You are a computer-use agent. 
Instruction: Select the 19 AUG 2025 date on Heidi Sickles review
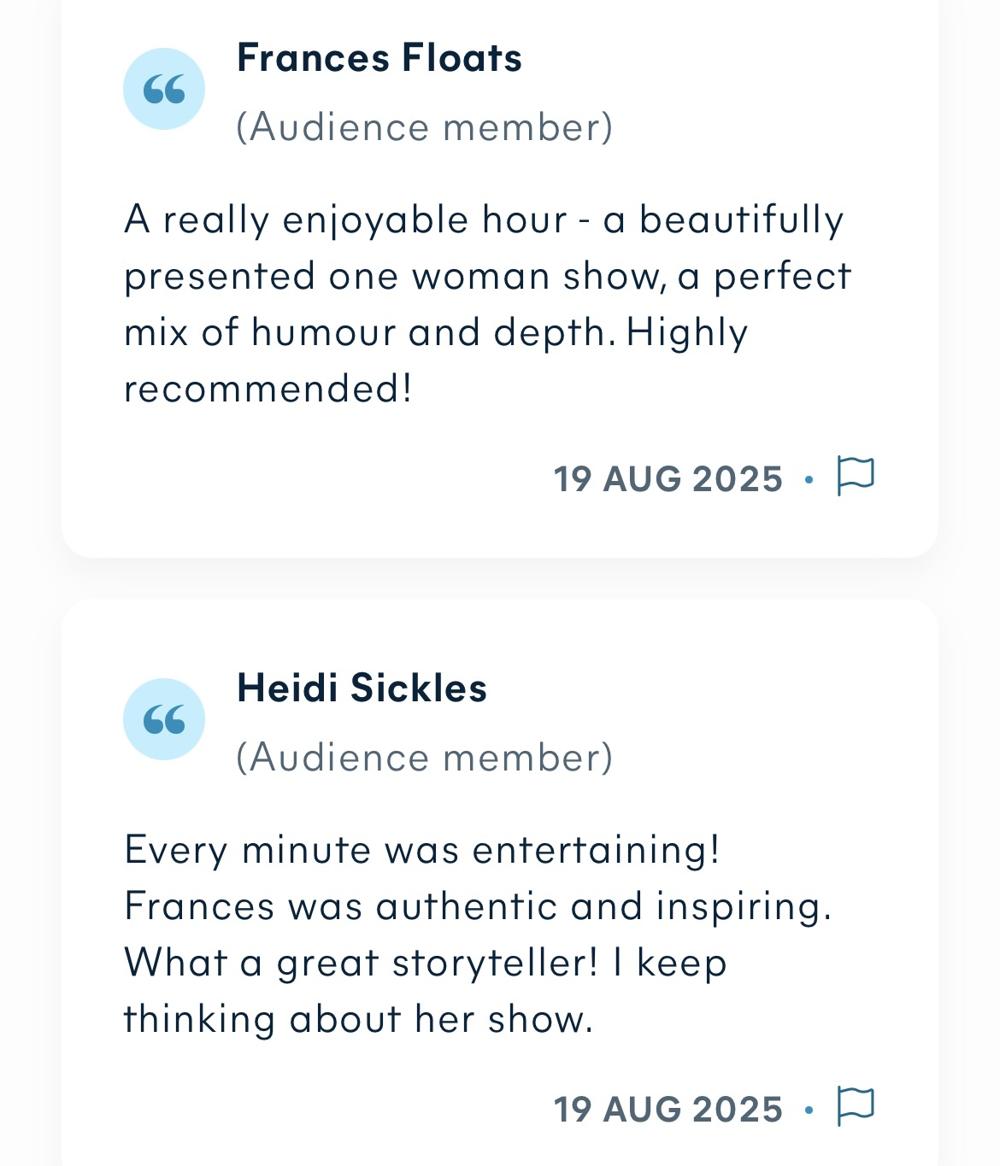pyautogui.click(x=668, y=1109)
